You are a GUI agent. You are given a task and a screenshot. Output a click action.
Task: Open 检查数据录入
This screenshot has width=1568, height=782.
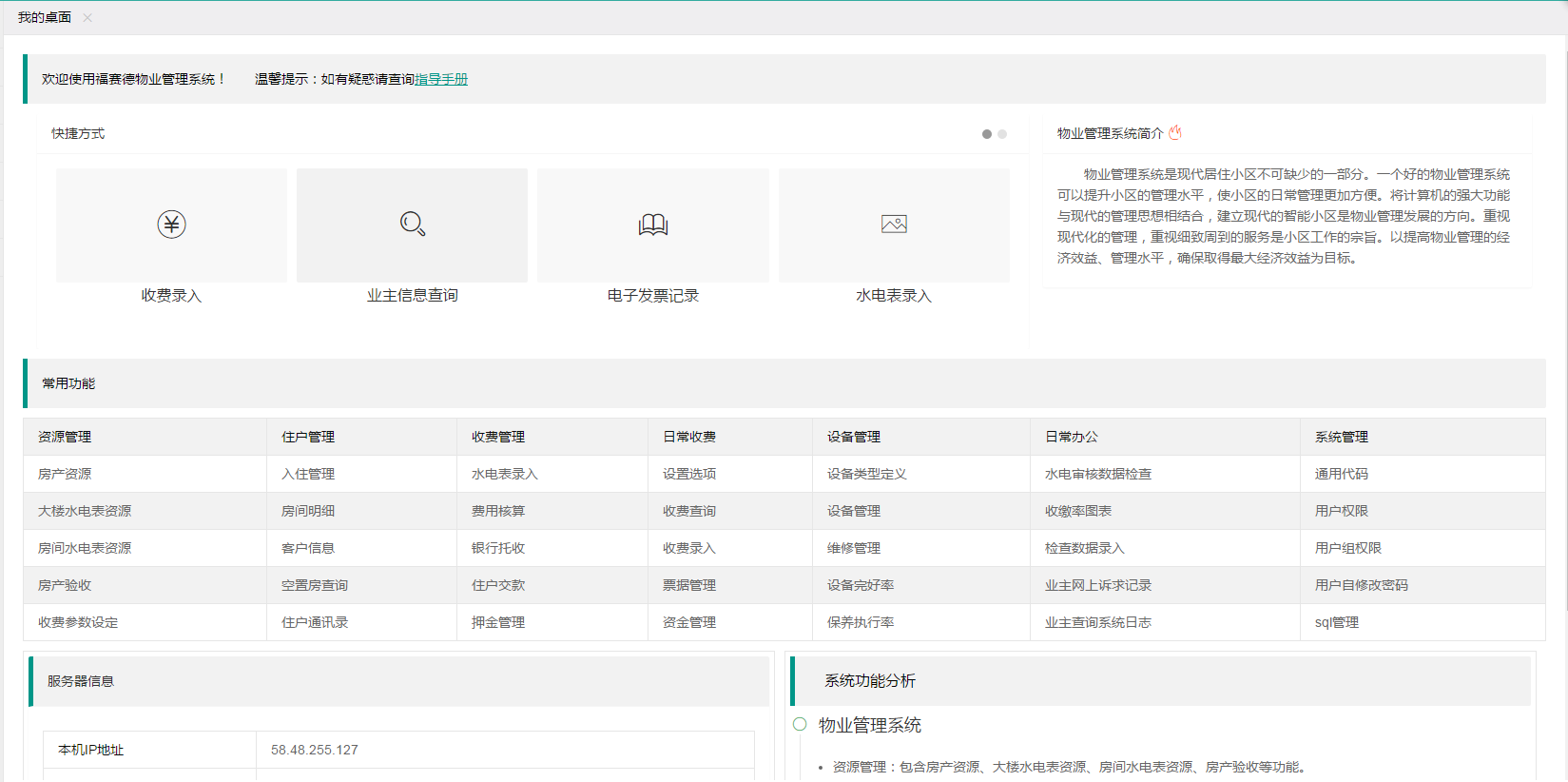[1085, 548]
